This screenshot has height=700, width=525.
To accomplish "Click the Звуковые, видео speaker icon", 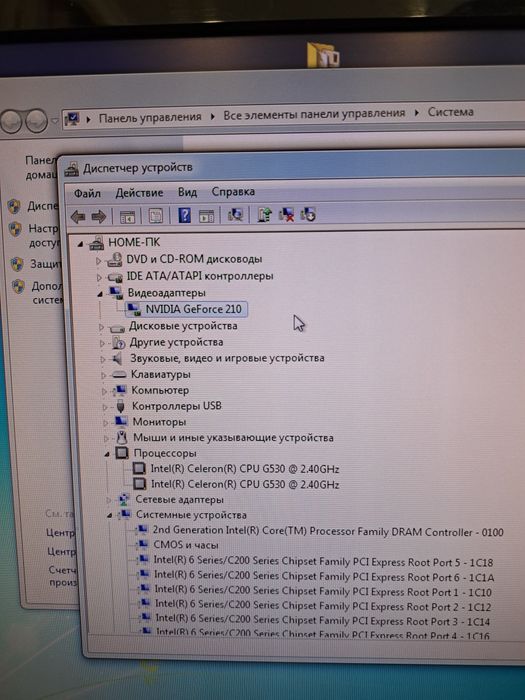I will point(118,358).
